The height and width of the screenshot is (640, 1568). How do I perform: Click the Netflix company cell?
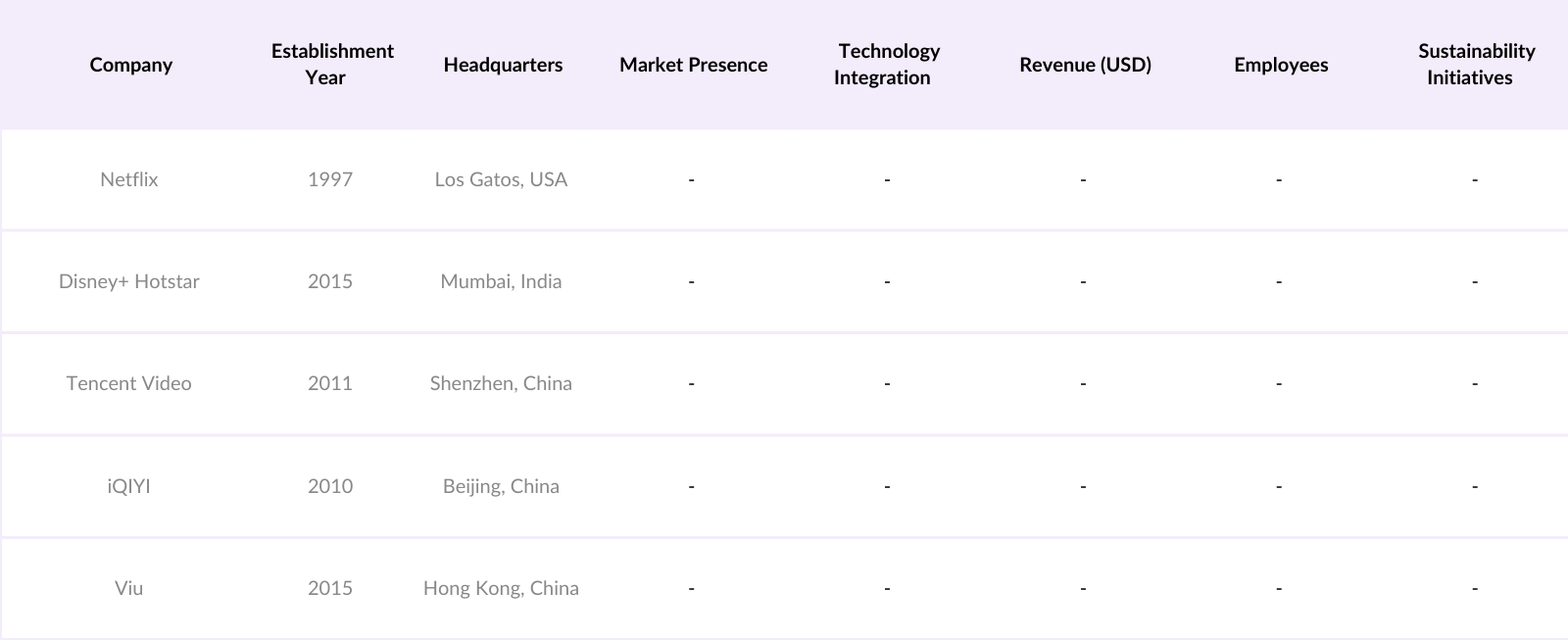point(129,179)
